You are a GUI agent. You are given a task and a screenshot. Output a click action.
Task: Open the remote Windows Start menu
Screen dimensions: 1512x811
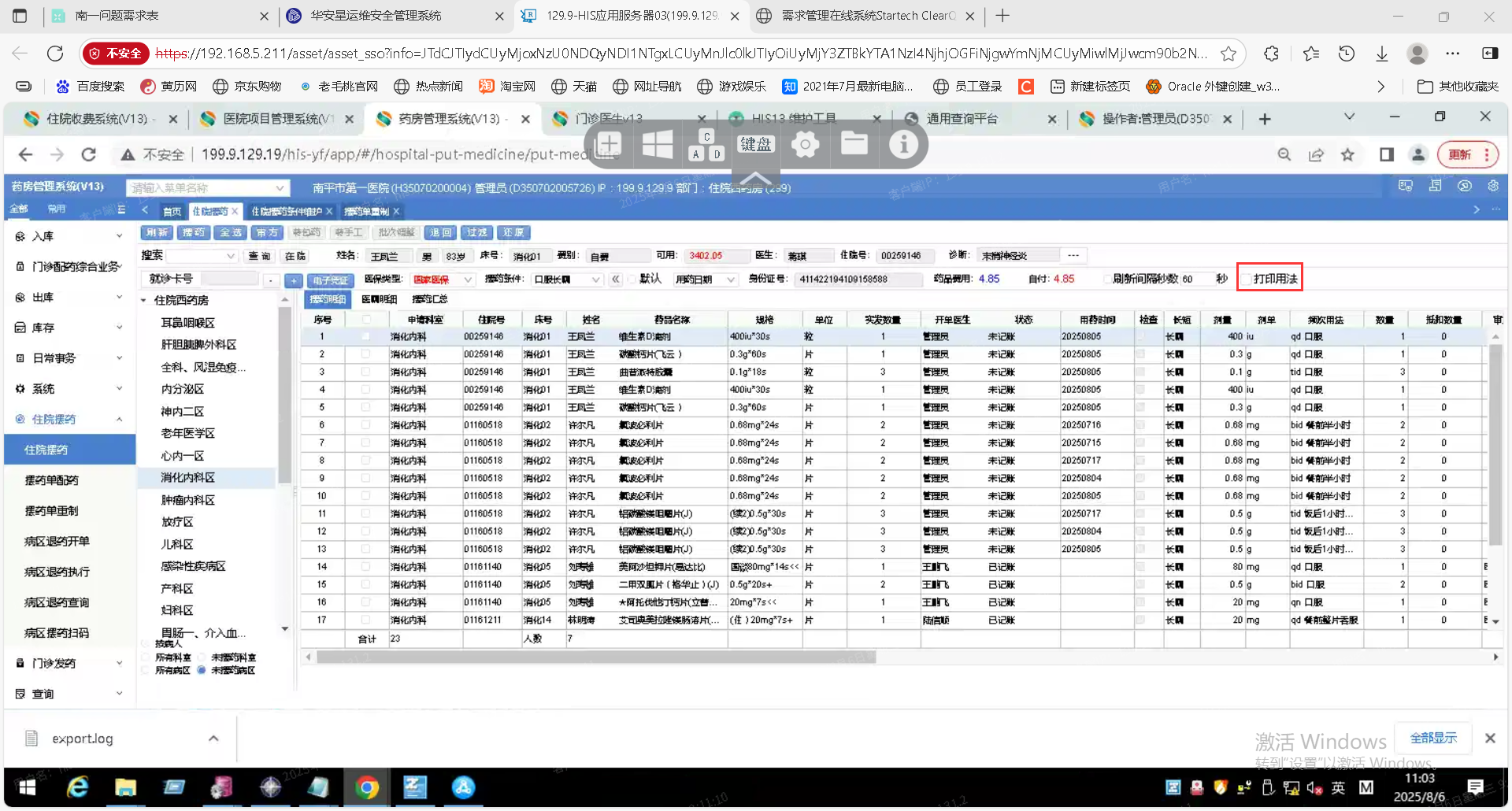click(x=27, y=787)
